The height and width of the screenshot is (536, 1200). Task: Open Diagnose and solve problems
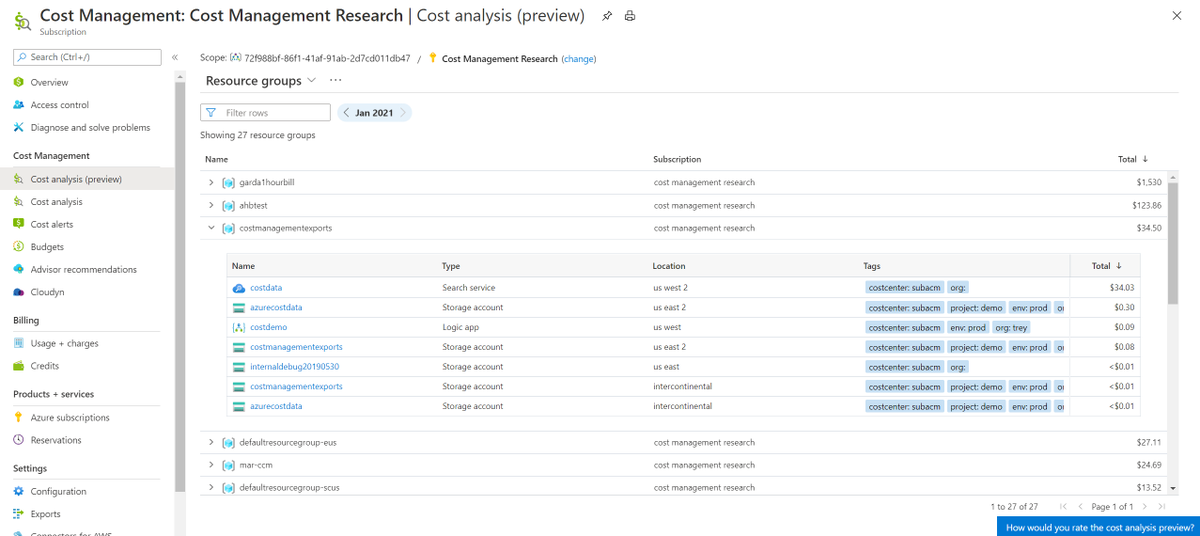coord(90,127)
